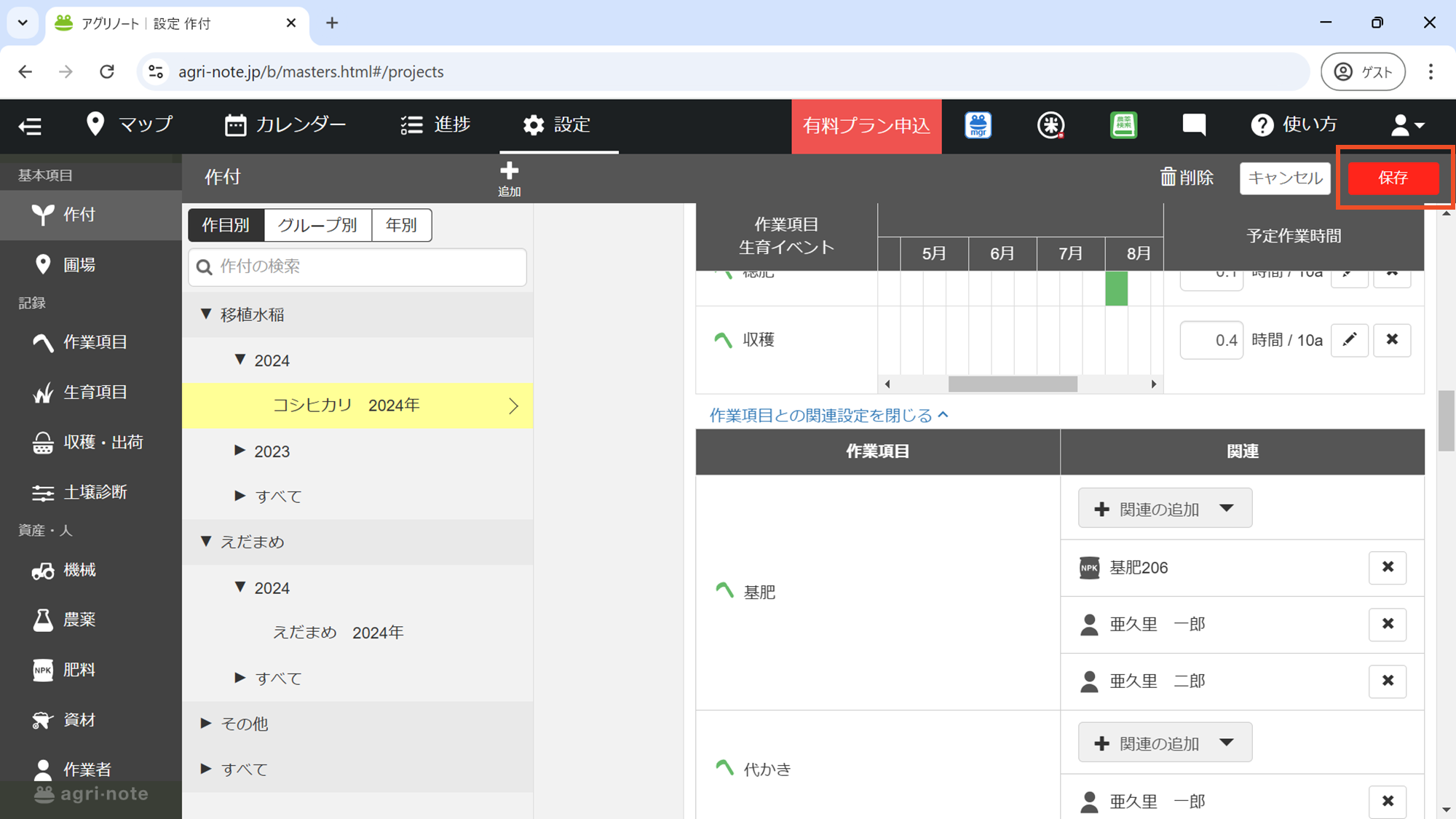Open a new browser tab
Image resolution: width=1456 pixels, height=819 pixels.
tap(332, 23)
